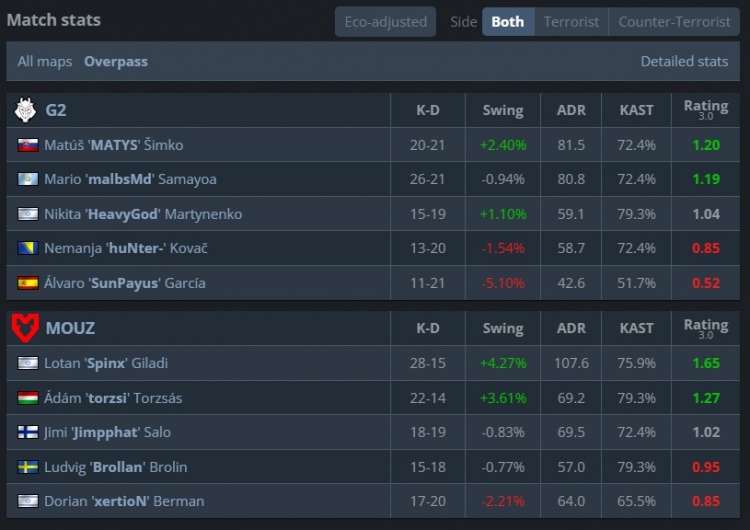Click the Finland flag beside Jimpphat
Viewport: 750px width, 530px height.
[x=28, y=433]
